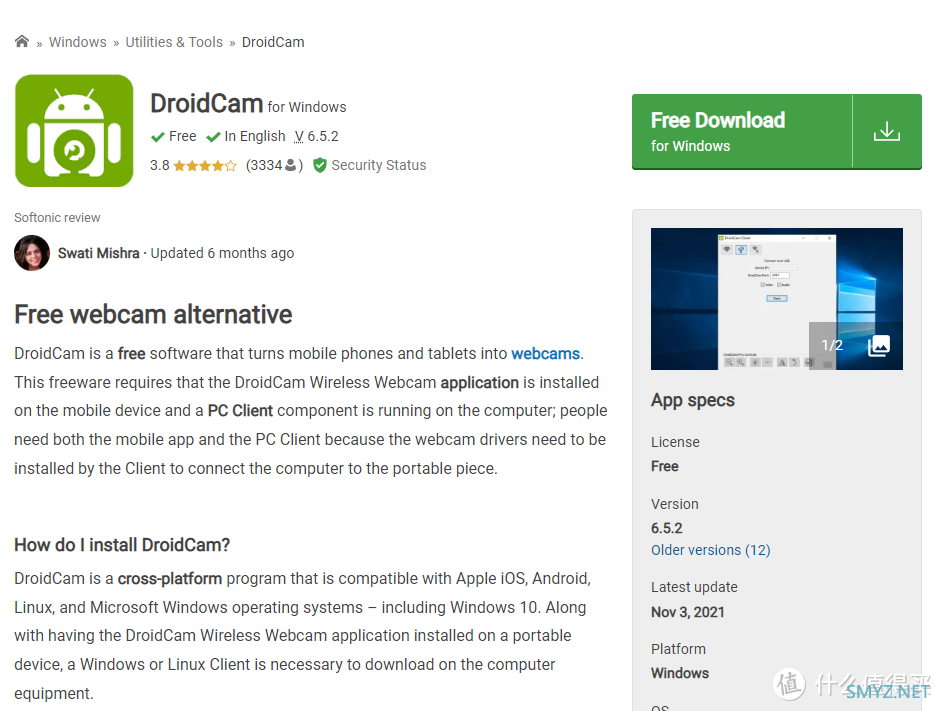Click the 1/2 screenshot counter

[832, 345]
